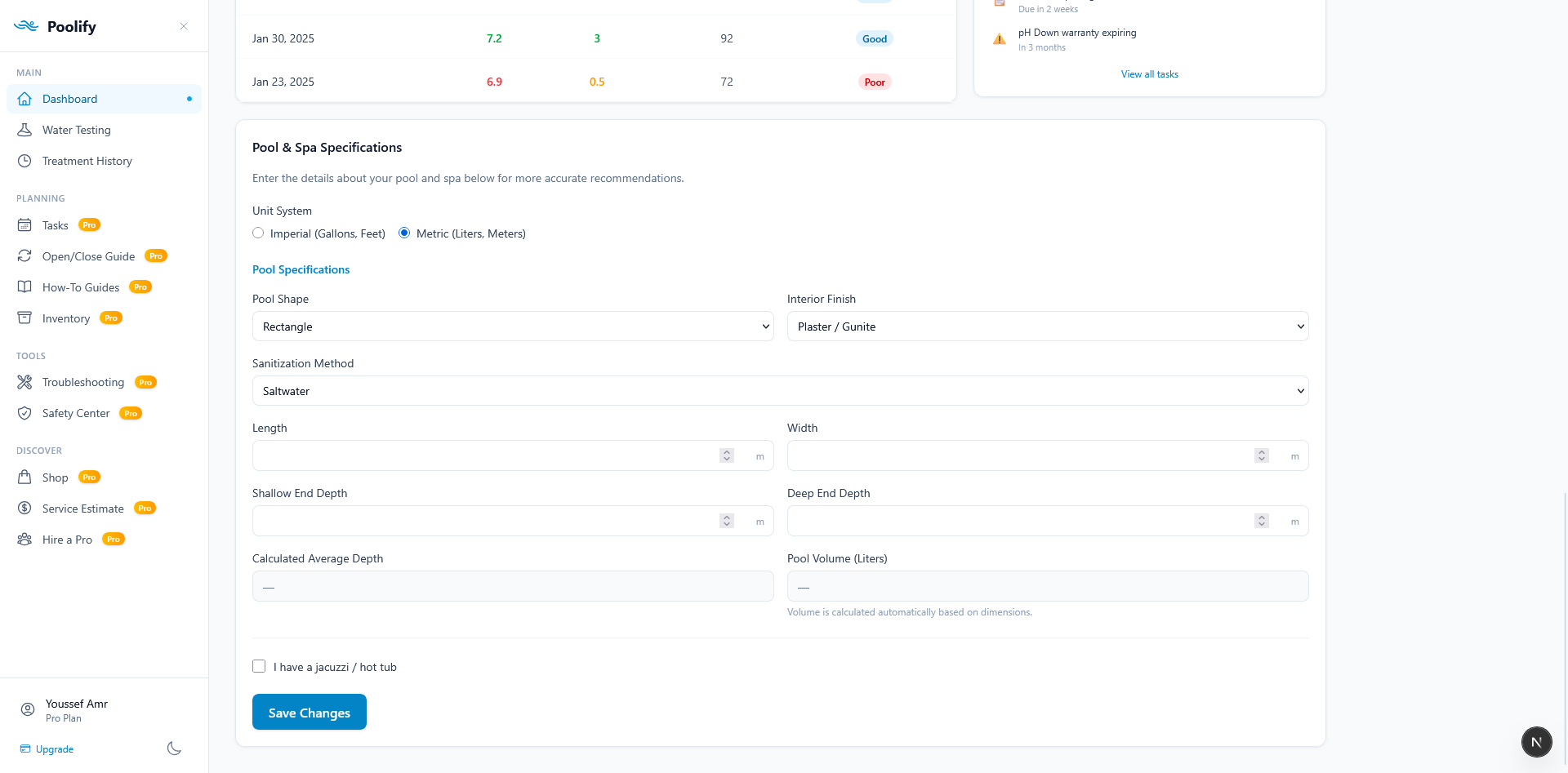Open the Dashboard menu item
1568x773 pixels.
pyautogui.click(x=104, y=99)
